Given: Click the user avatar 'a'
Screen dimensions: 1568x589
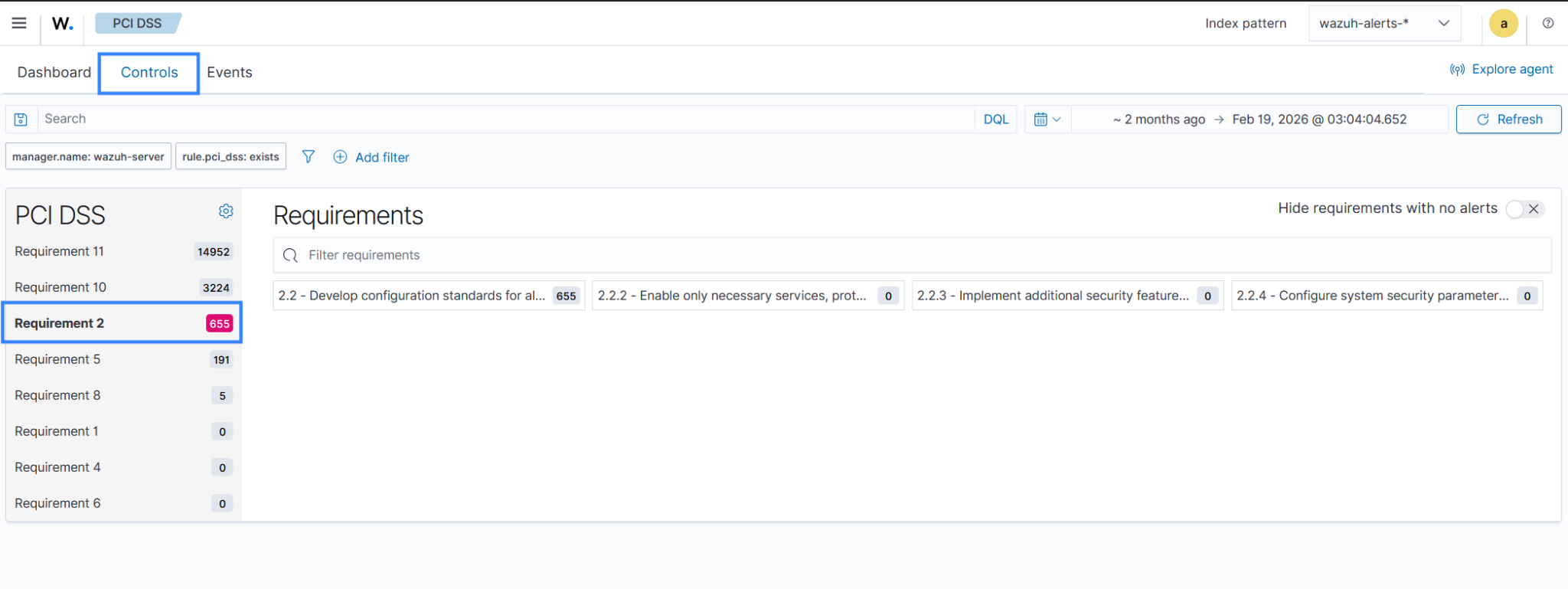Looking at the screenshot, I should pyautogui.click(x=1503, y=24).
